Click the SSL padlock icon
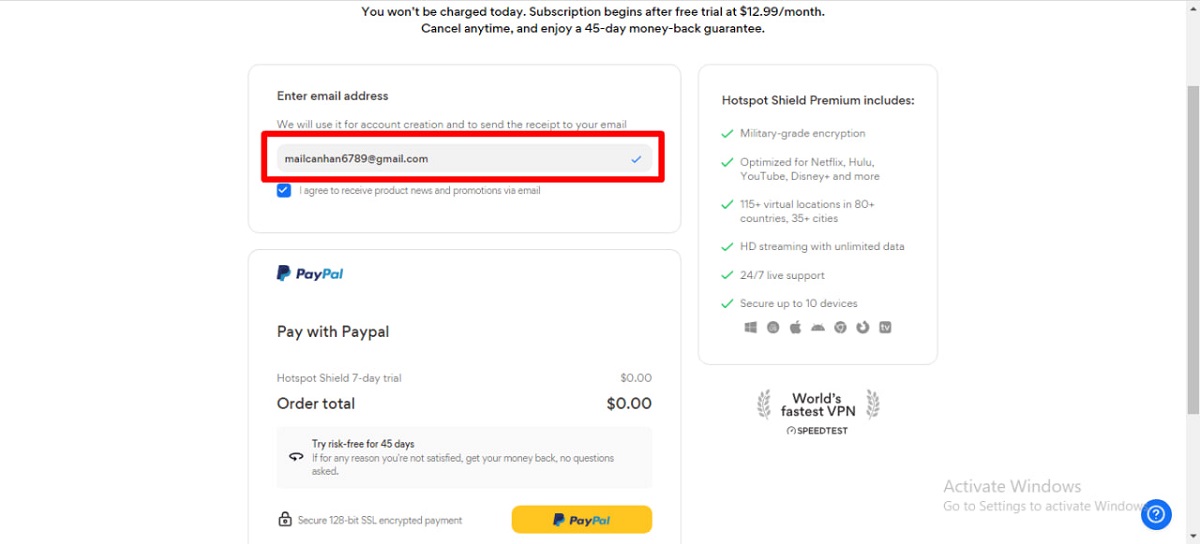Viewport: 1200px width, 544px height. point(285,520)
